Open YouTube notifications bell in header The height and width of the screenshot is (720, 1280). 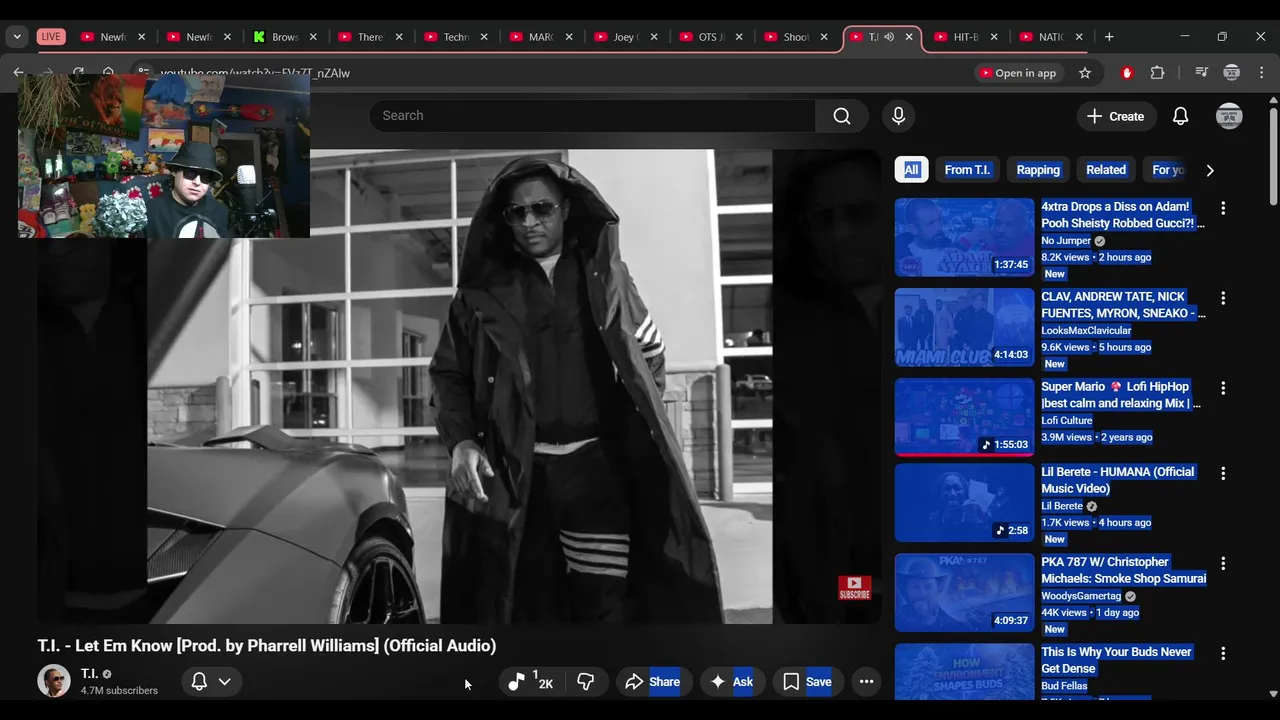[1180, 116]
